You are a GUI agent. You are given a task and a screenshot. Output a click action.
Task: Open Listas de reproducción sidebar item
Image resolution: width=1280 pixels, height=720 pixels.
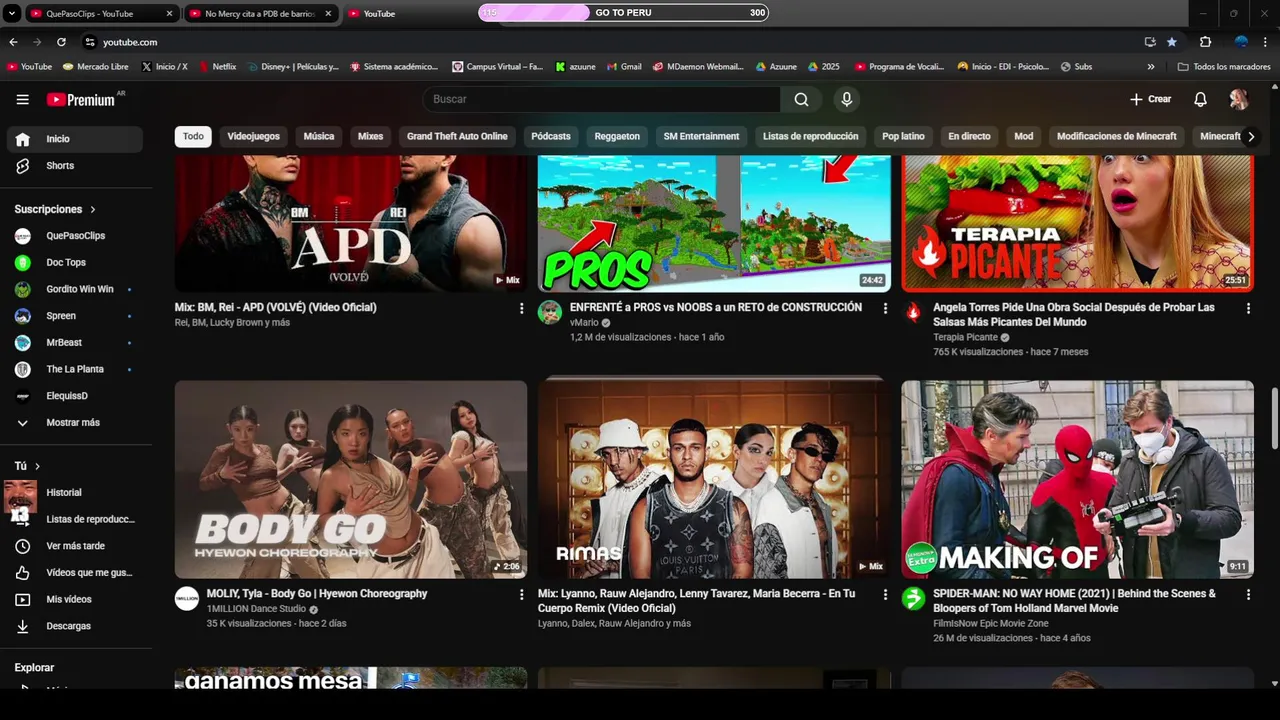[75, 519]
